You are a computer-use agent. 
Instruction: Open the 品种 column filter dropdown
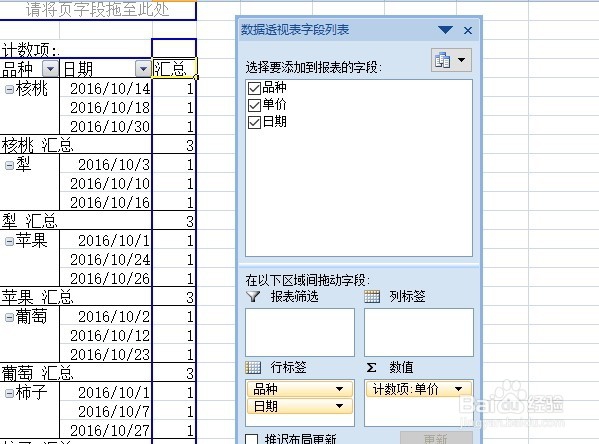[50, 69]
